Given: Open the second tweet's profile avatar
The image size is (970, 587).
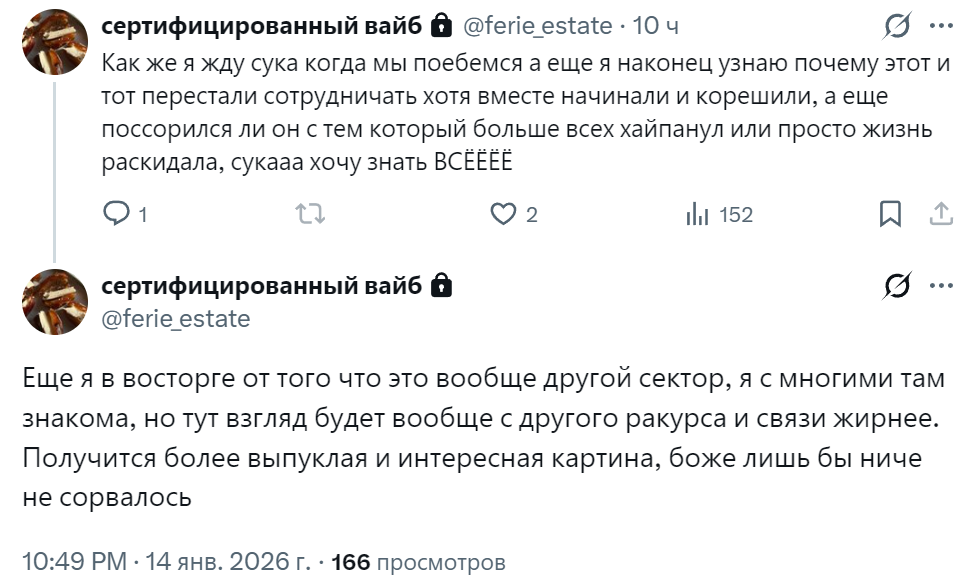Looking at the screenshot, I should [54, 301].
